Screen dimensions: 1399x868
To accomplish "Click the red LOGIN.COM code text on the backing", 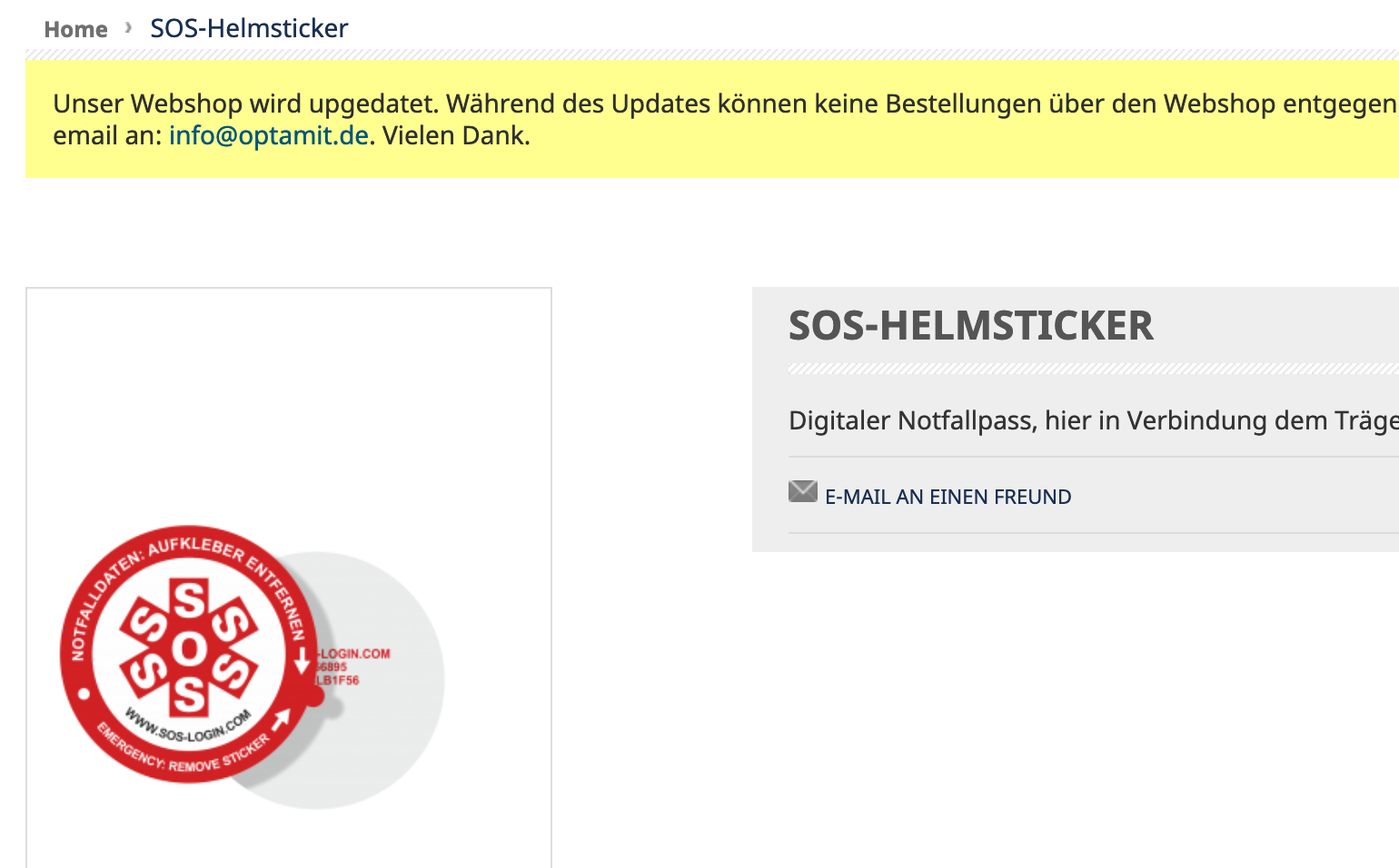I will (354, 654).
